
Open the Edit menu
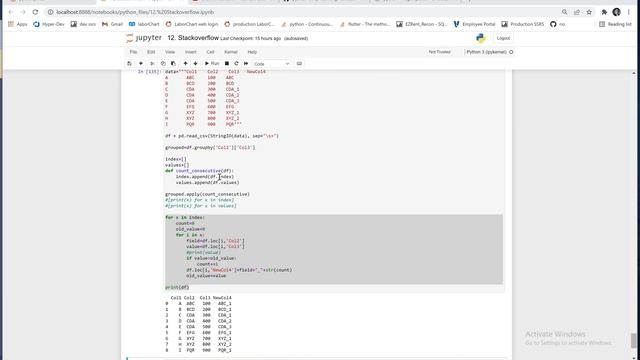coord(151,52)
